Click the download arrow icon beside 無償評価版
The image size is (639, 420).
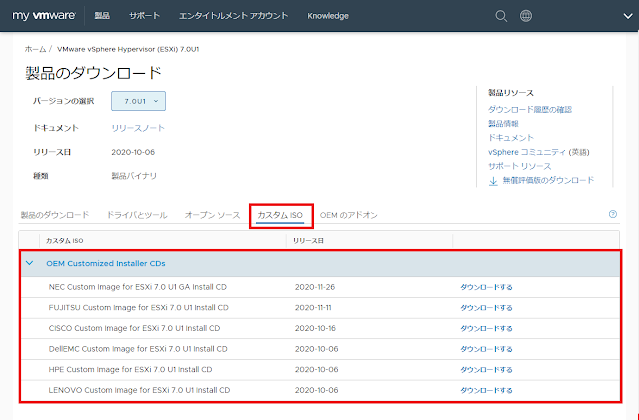(493, 181)
